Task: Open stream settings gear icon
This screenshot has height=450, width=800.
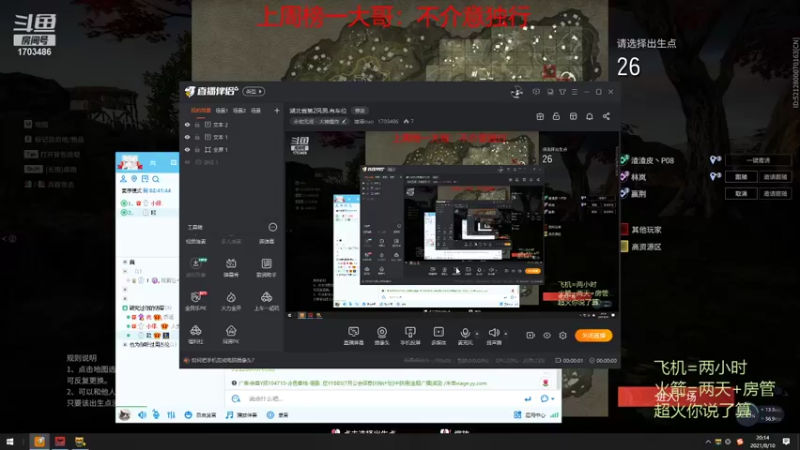Action: (x=563, y=335)
